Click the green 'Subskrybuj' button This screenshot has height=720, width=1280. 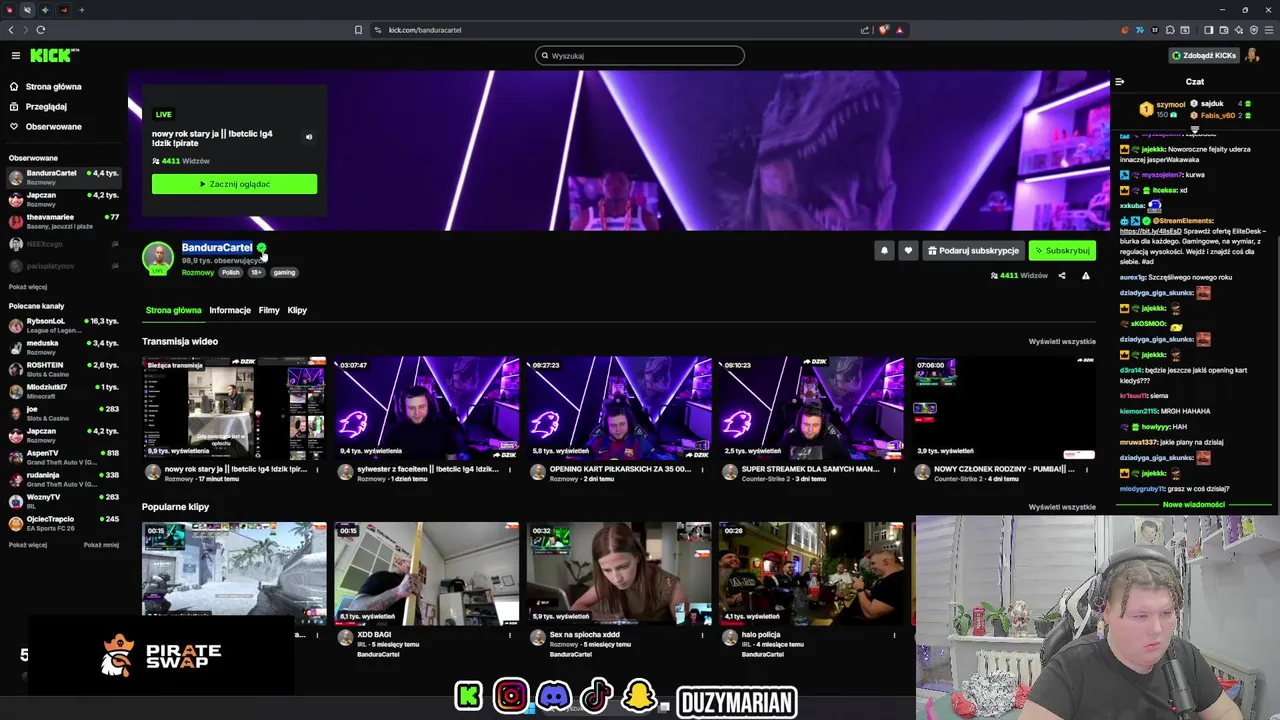[1062, 251]
